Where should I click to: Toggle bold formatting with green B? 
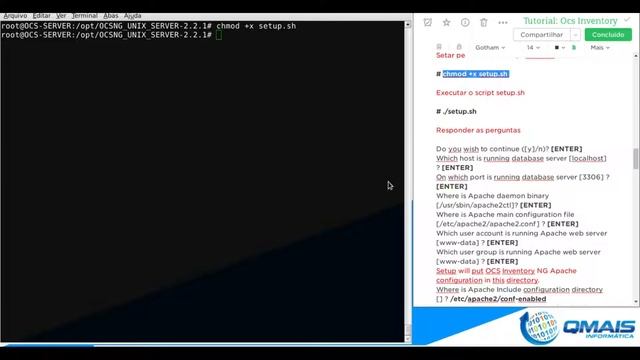(573, 47)
